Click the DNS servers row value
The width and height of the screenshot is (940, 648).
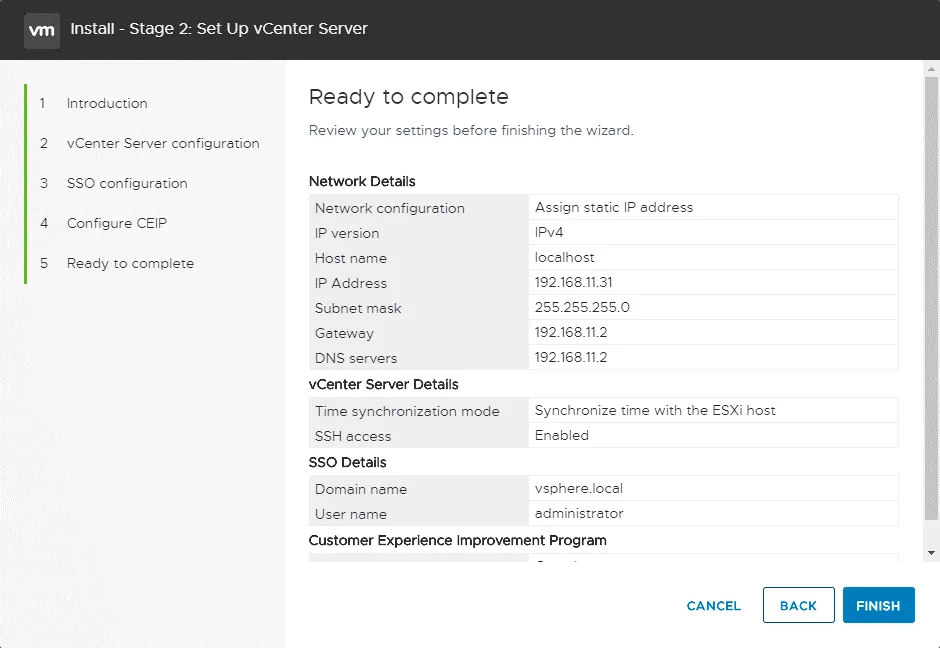[570, 358]
